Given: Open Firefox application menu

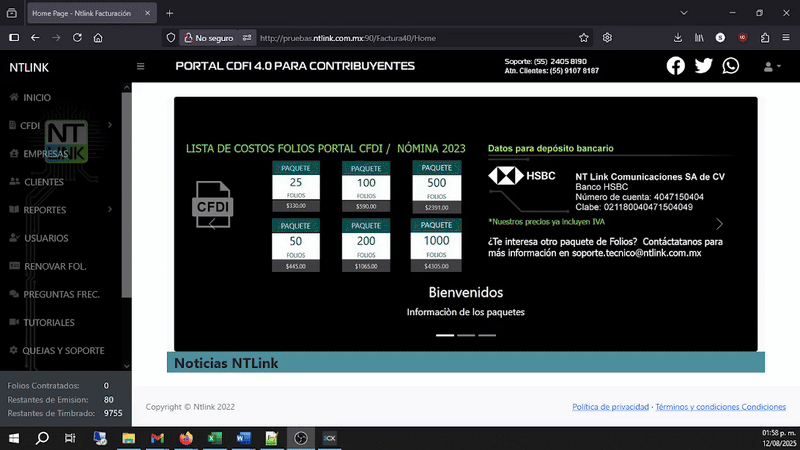Looking at the screenshot, I should tap(786, 38).
